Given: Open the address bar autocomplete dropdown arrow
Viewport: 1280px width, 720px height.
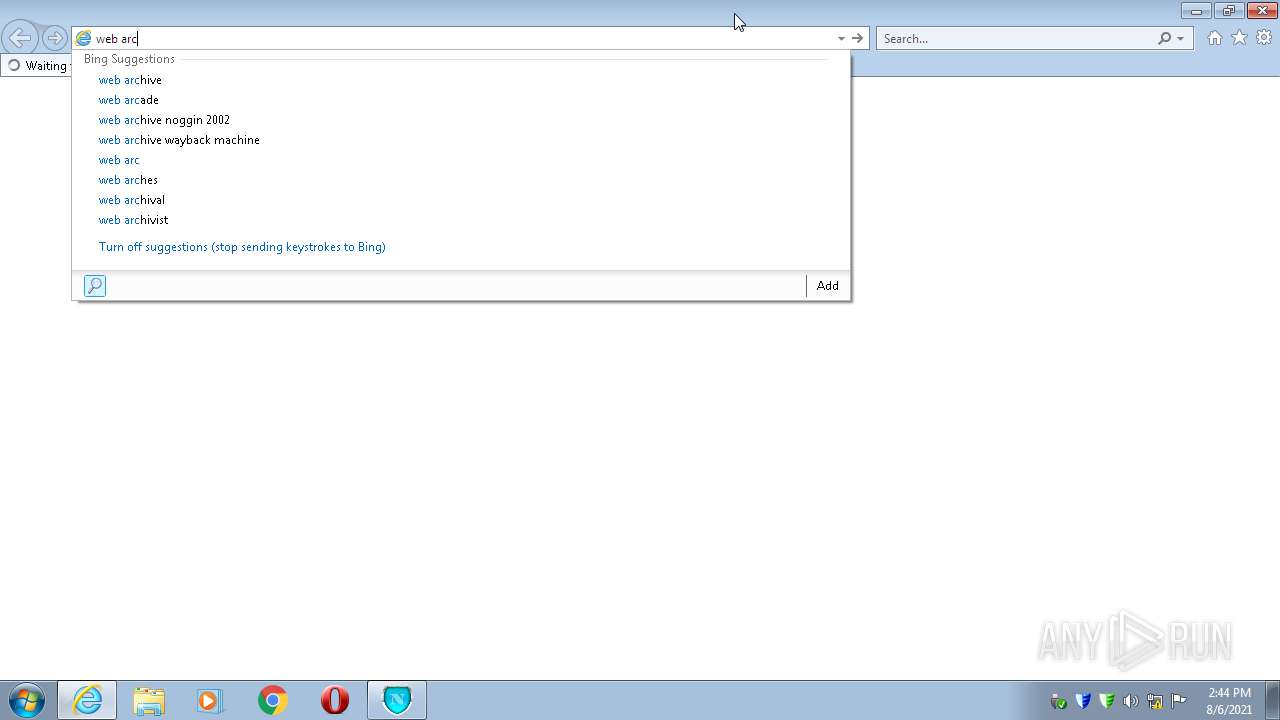Looking at the screenshot, I should point(841,38).
